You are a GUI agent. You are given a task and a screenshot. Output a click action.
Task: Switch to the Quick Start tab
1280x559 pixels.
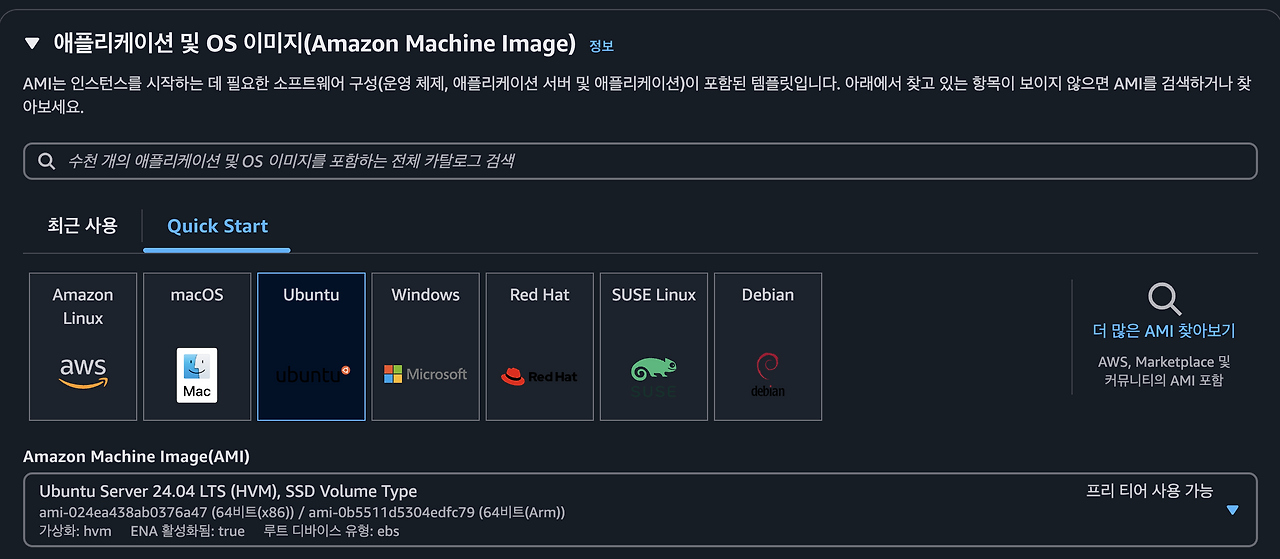[217, 226]
